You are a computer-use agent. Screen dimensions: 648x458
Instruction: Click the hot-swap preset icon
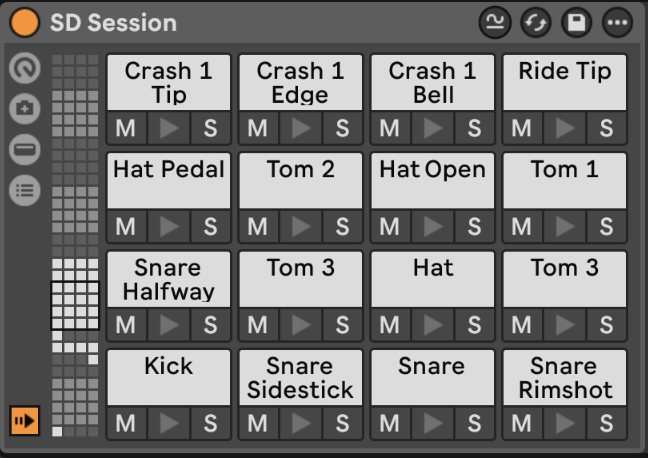point(535,22)
